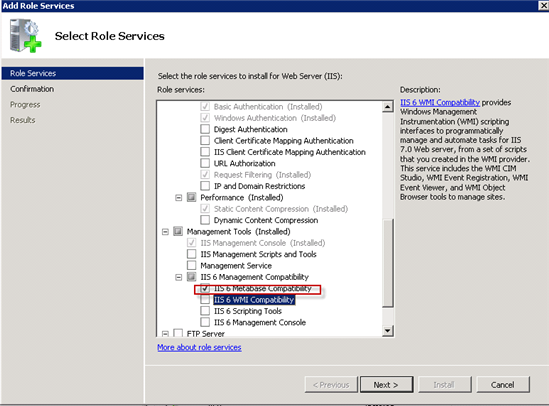549x406 pixels.
Task: Collapse the FTP Server tree node
Action: tap(165, 334)
